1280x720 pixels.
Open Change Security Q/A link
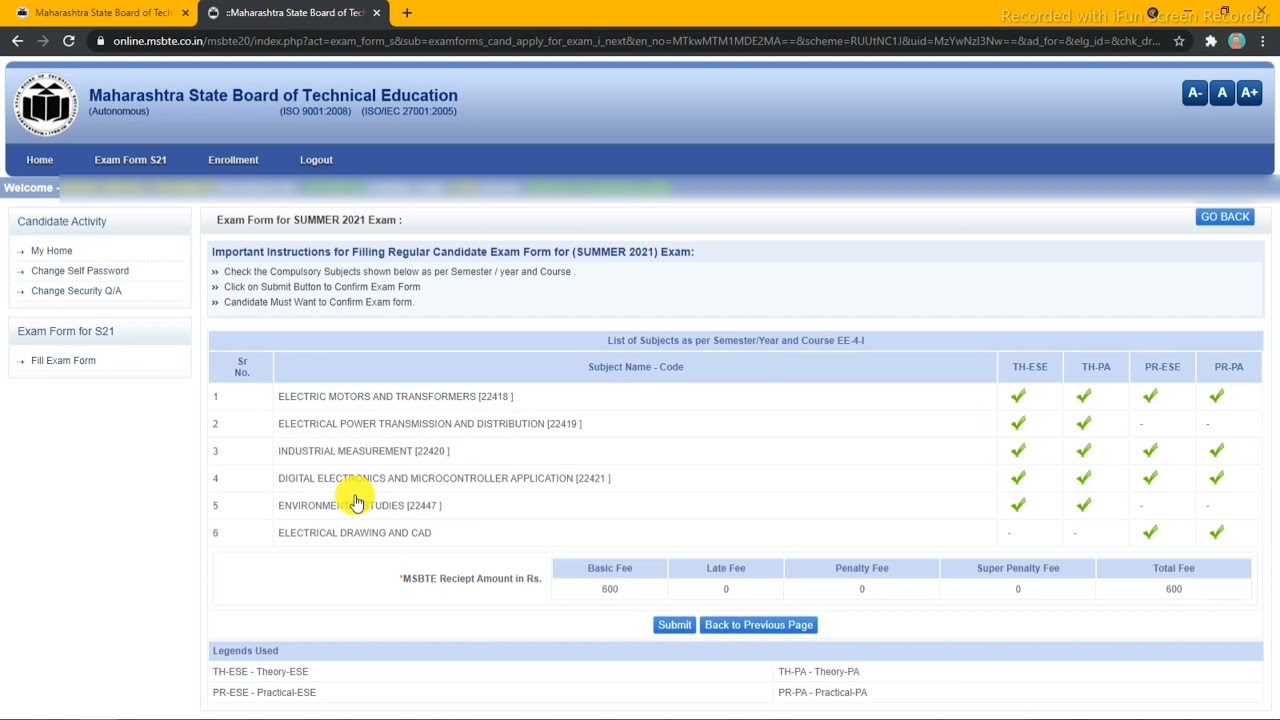(76, 291)
